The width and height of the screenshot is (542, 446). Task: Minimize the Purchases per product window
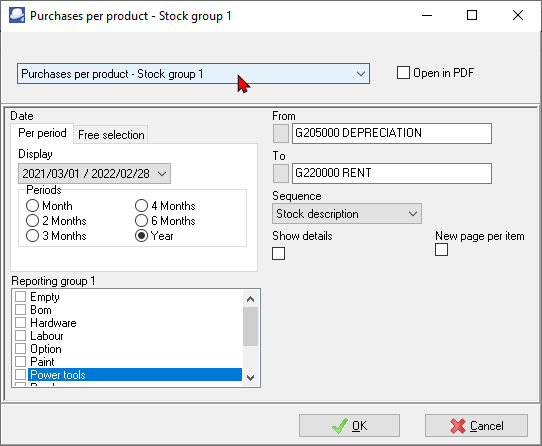pos(427,16)
